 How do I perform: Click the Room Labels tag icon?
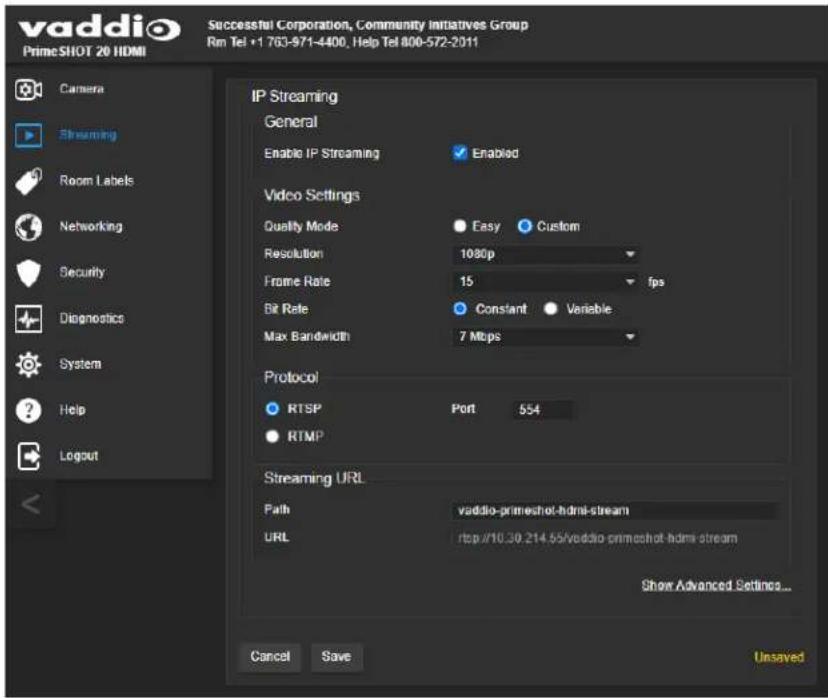point(29,181)
